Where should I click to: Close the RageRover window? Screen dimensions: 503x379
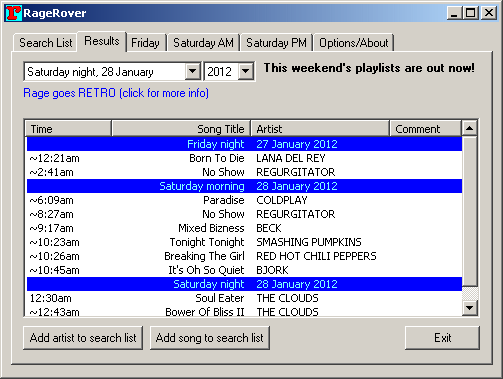tap(489, 13)
